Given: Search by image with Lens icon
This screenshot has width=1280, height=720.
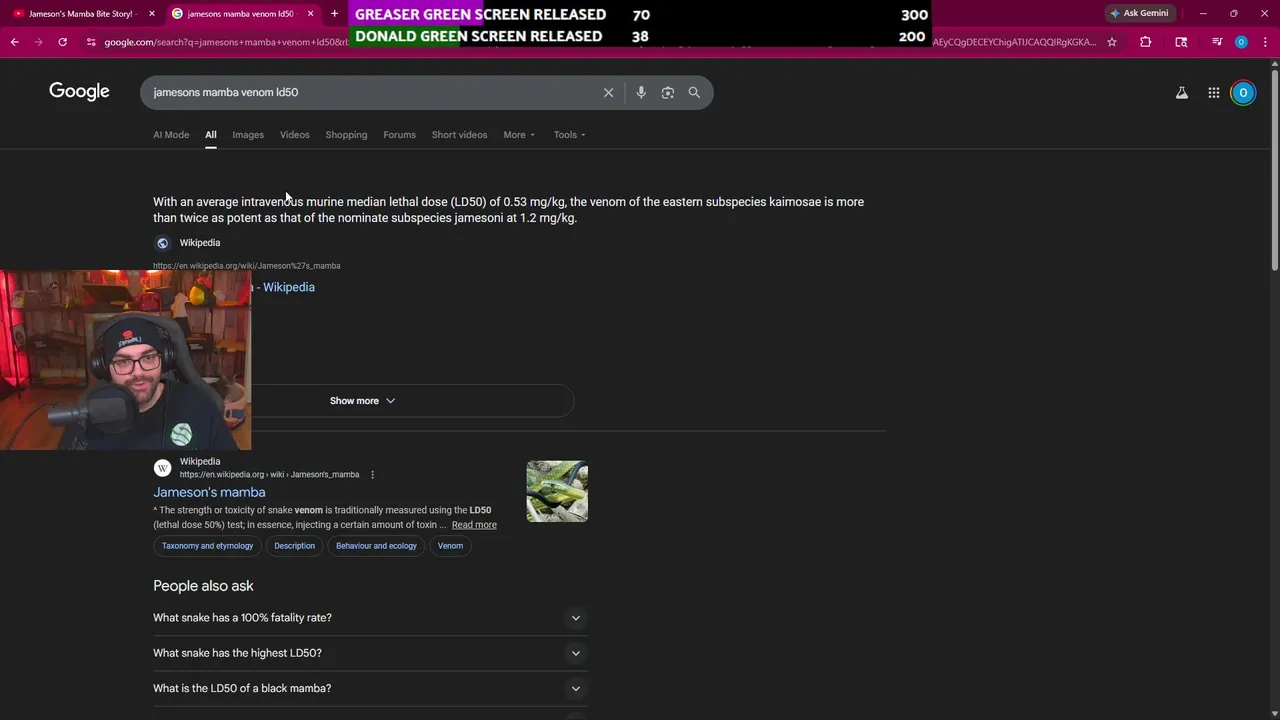Looking at the screenshot, I should tap(667, 92).
